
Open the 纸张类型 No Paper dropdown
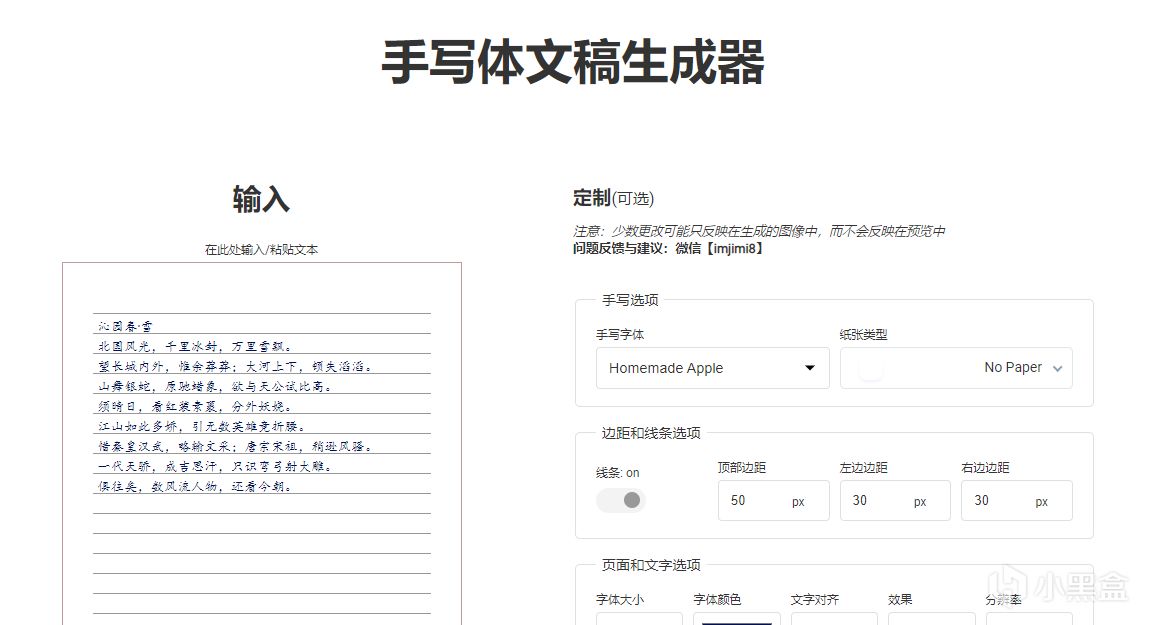point(956,368)
